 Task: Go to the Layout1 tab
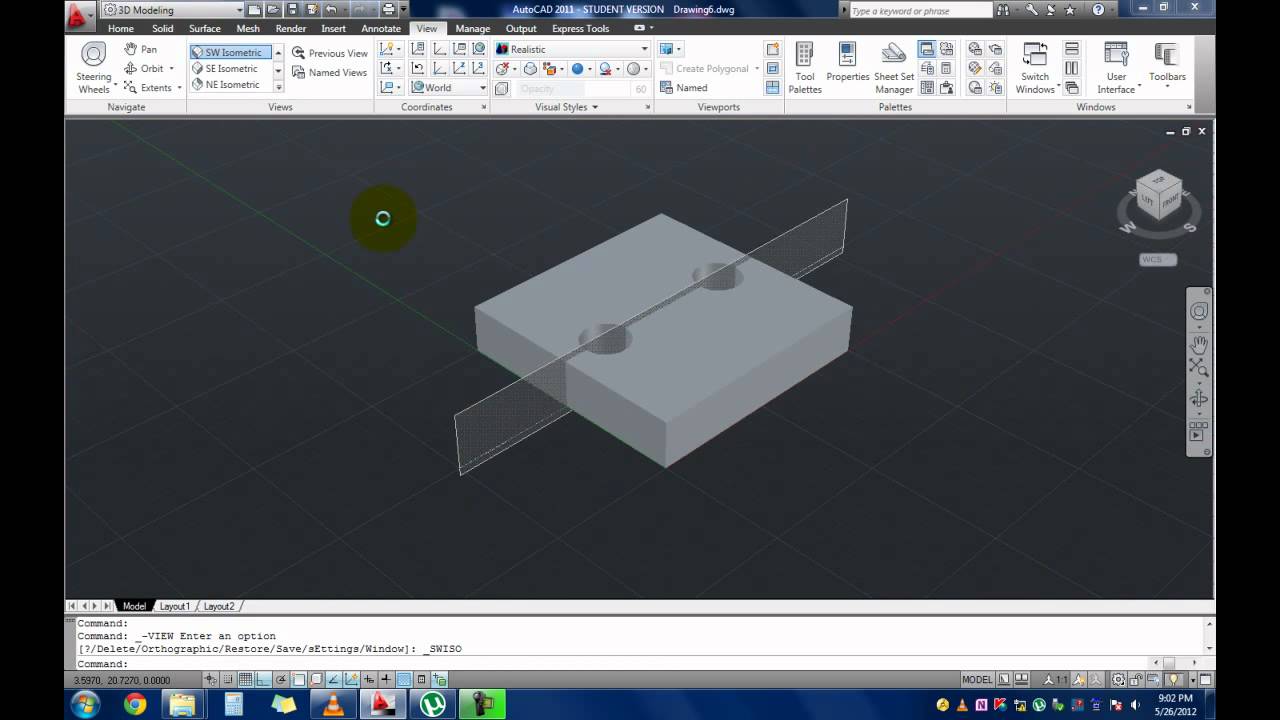click(x=174, y=606)
